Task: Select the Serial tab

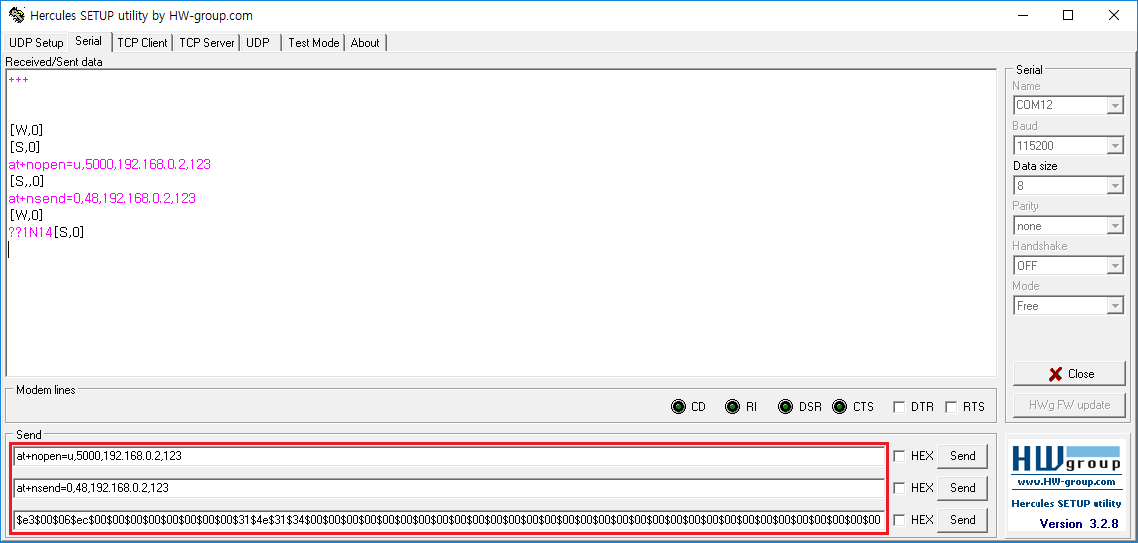Action: pos(89,41)
